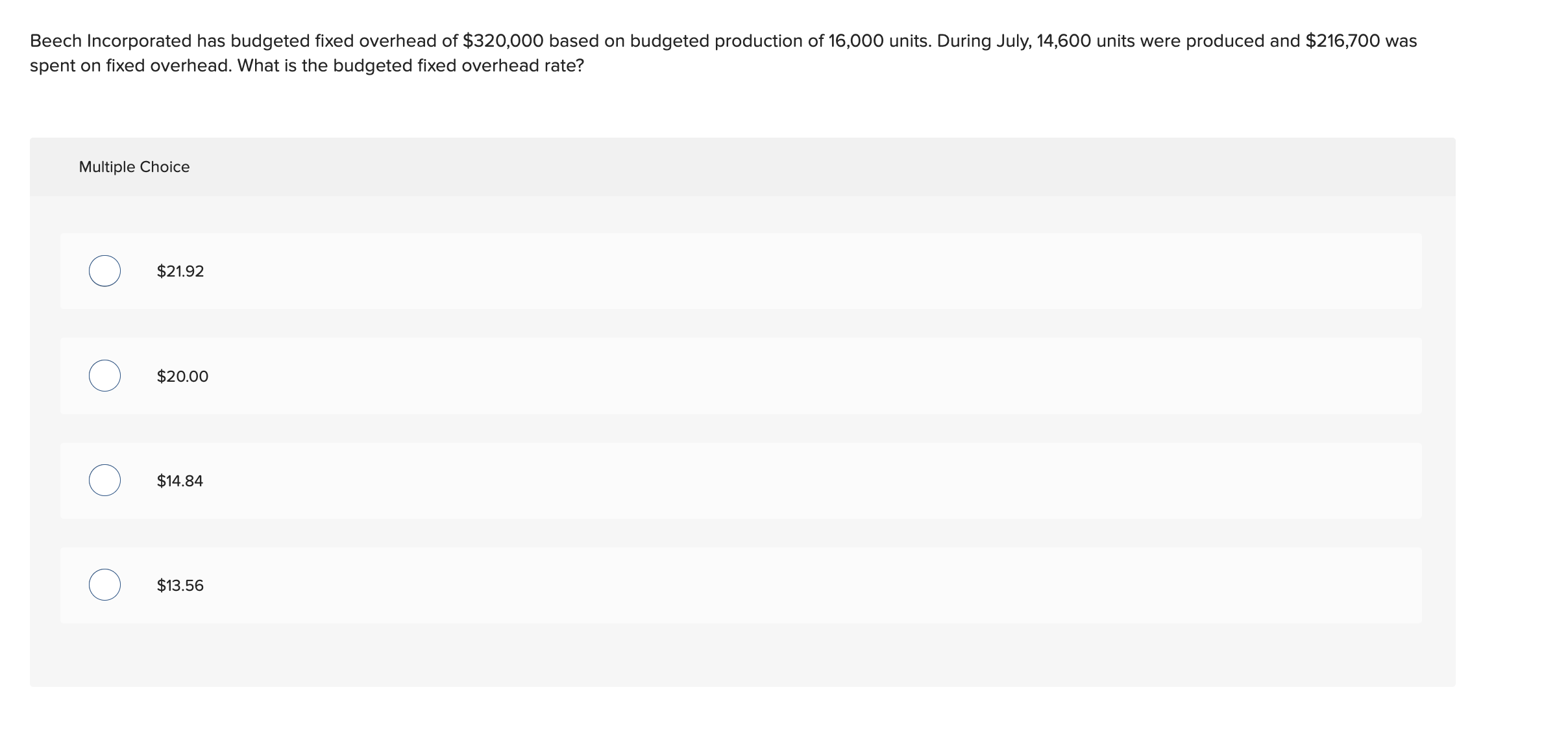Click the $21.92 answer label text
The height and width of the screenshot is (735, 1568).
click(x=179, y=271)
